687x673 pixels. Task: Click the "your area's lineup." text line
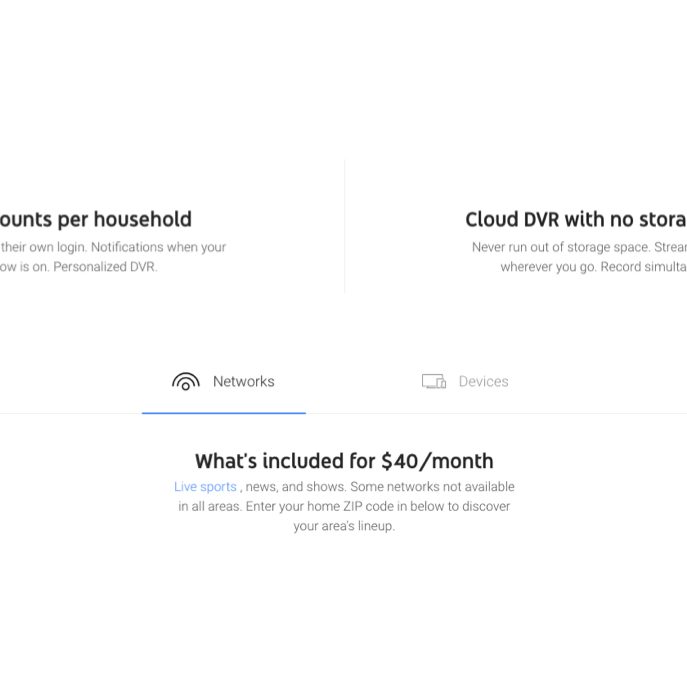click(x=344, y=526)
